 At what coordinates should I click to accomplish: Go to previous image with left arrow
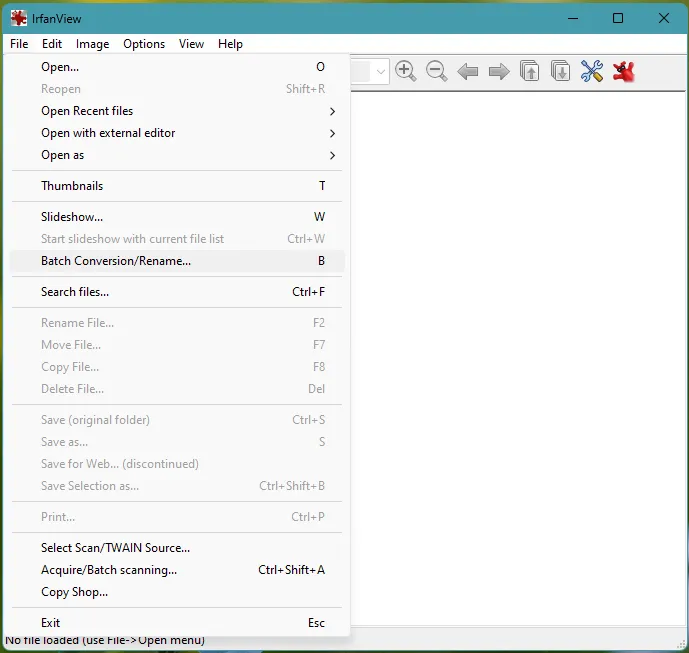[467, 71]
